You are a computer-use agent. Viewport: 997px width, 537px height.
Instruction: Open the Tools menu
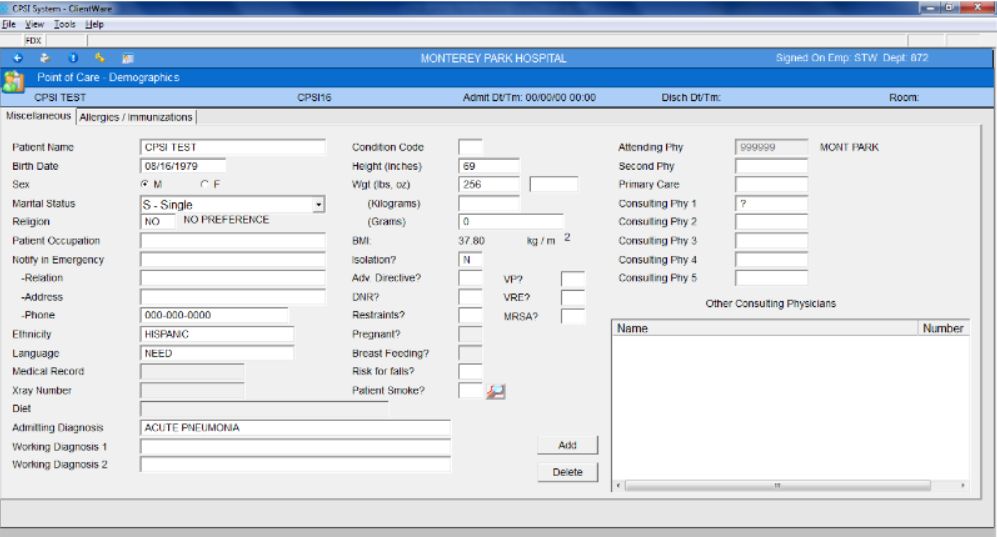65,23
